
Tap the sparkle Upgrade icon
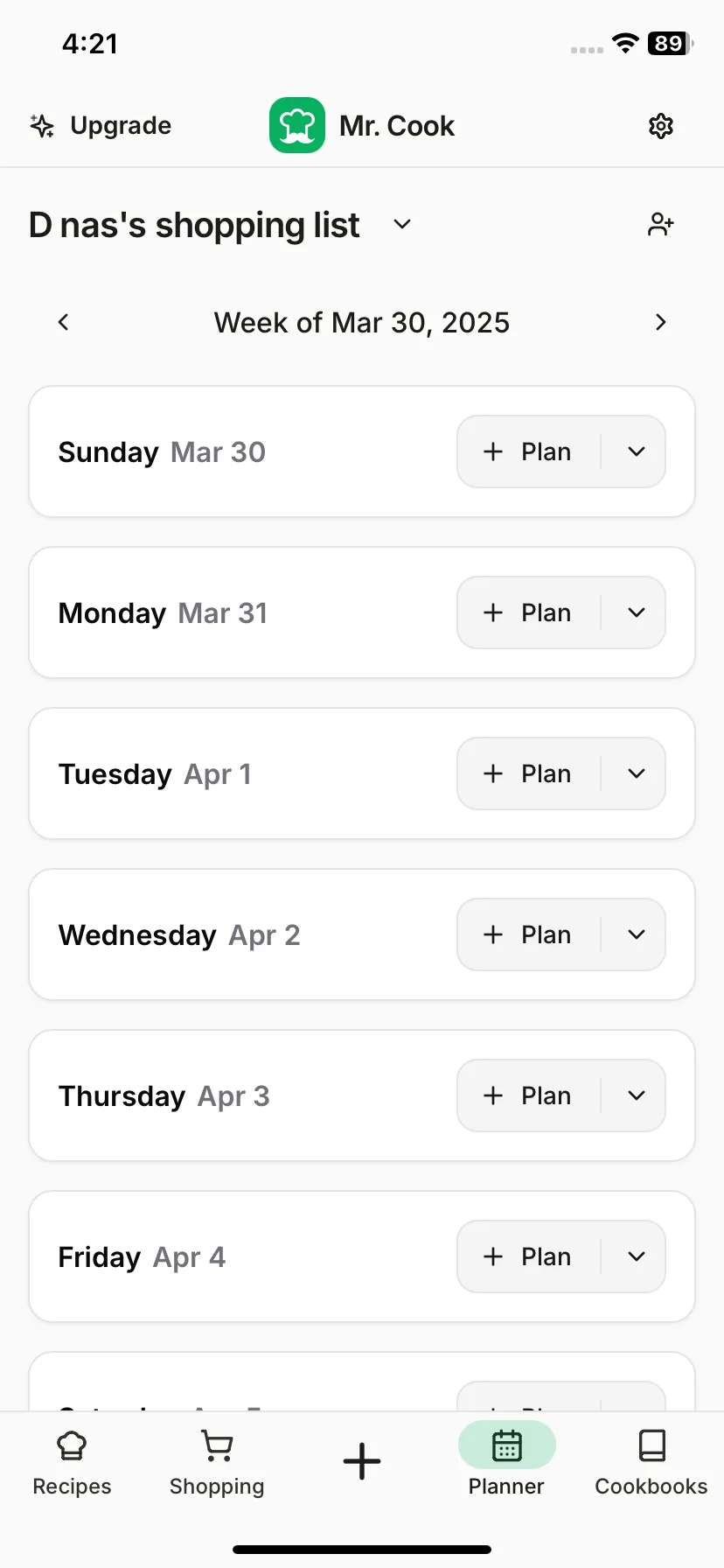42,126
